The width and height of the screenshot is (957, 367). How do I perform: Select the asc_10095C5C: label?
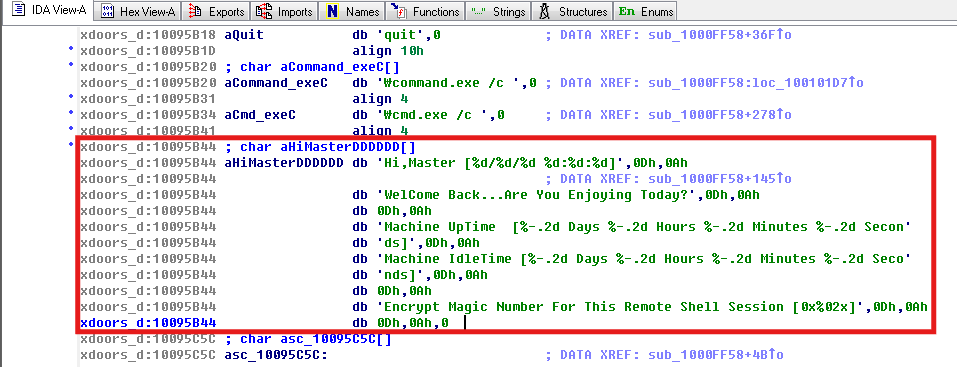276,355
